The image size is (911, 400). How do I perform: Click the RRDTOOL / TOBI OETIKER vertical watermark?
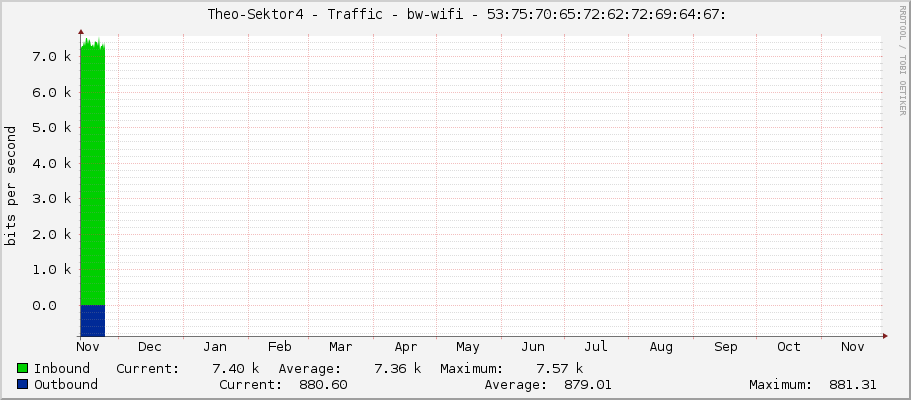(902, 60)
